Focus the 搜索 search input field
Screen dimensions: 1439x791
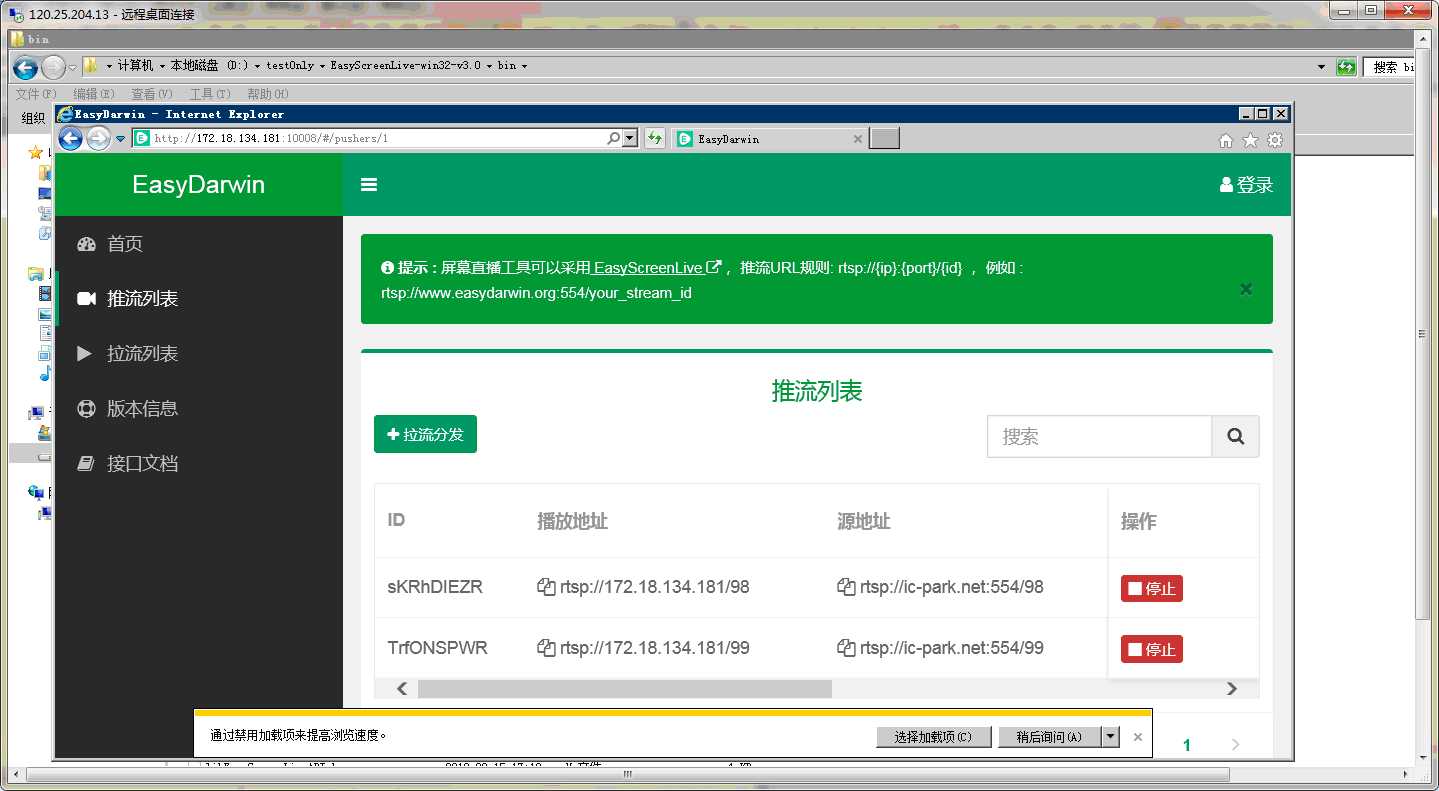tap(1099, 437)
